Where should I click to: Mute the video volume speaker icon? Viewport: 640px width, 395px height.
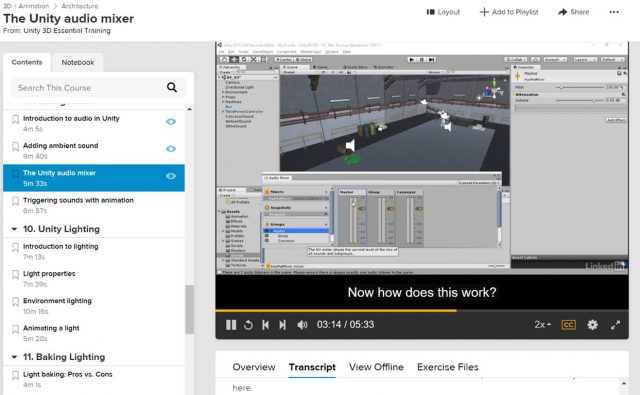click(302, 325)
